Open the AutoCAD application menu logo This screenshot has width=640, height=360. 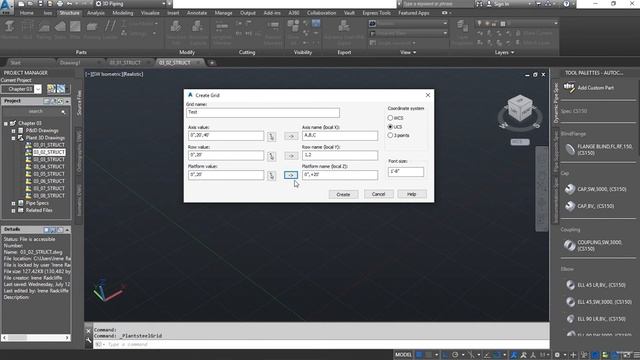6,6
